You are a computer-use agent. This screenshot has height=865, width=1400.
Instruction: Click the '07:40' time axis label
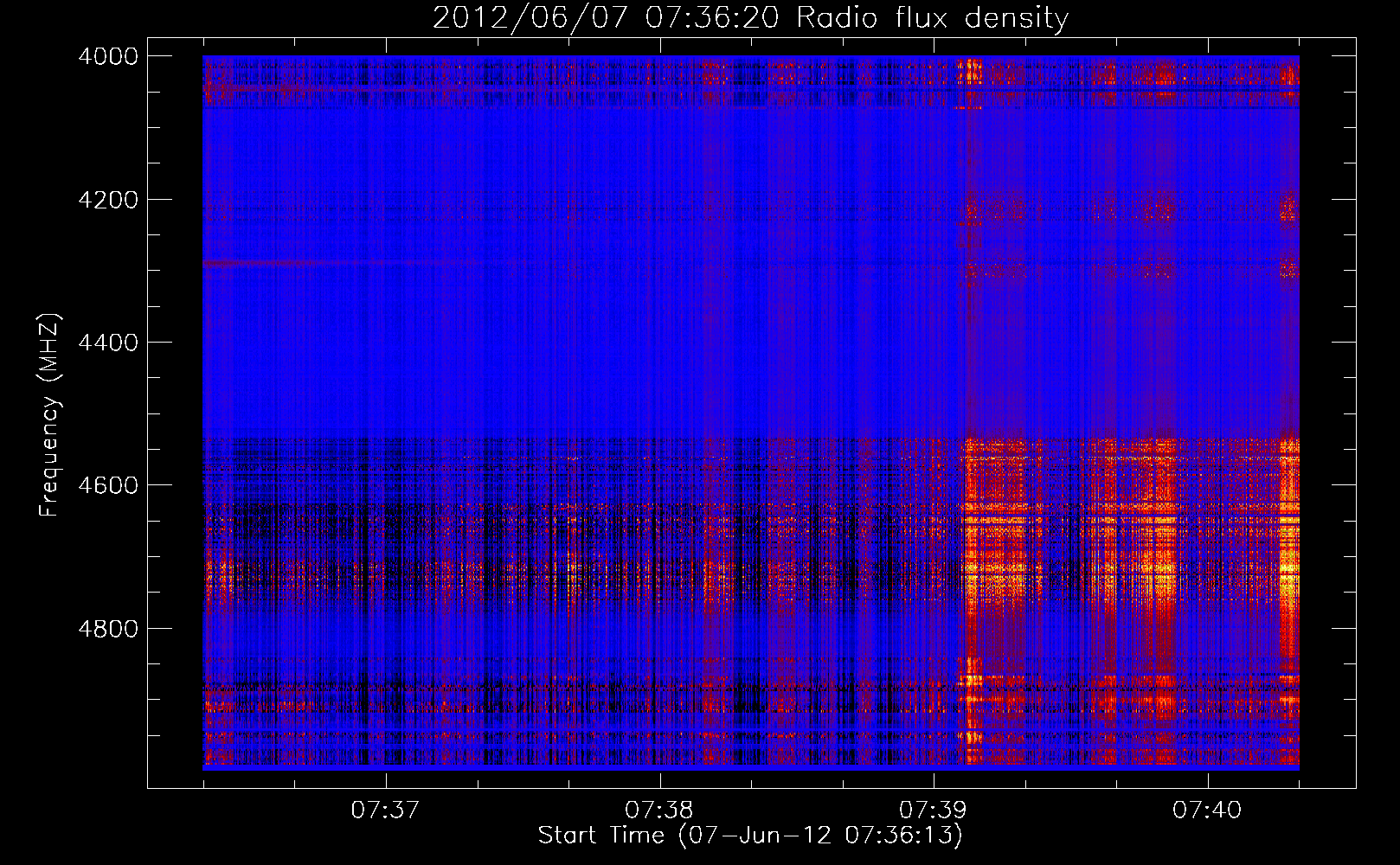pos(1207,811)
